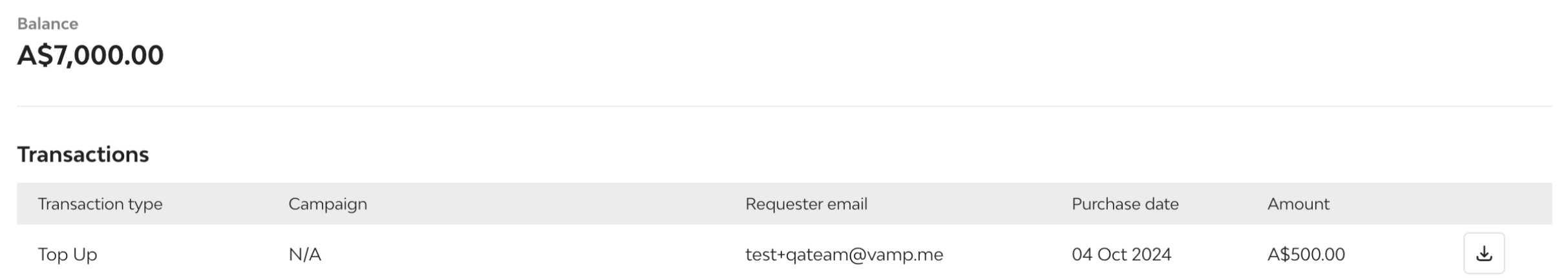Screen dimensions: 1568x278
Task: Click the A$500.00 transaction amount
Action: (x=1306, y=254)
